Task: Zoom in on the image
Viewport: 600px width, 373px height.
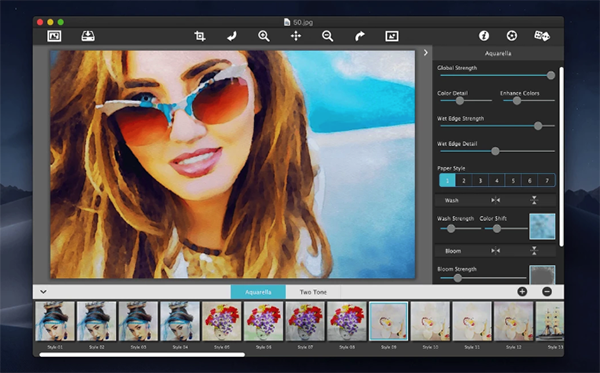Action: pos(264,36)
